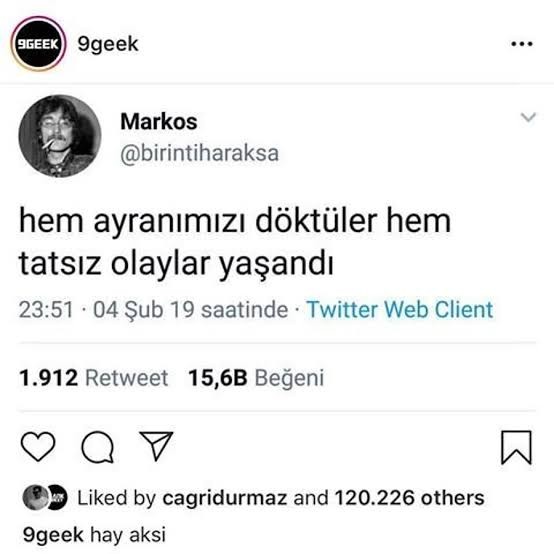
Task: Open the Markos display name
Action: pos(159,122)
